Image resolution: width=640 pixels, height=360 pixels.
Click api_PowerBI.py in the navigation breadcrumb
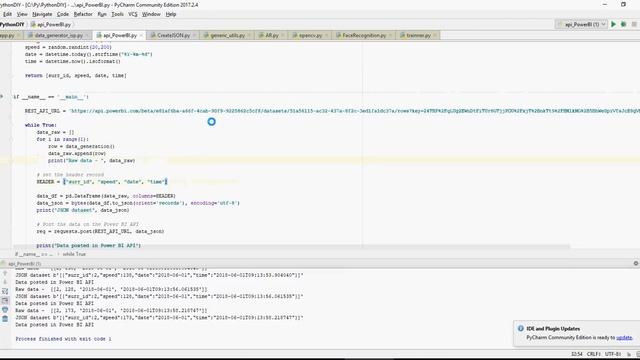51,24
